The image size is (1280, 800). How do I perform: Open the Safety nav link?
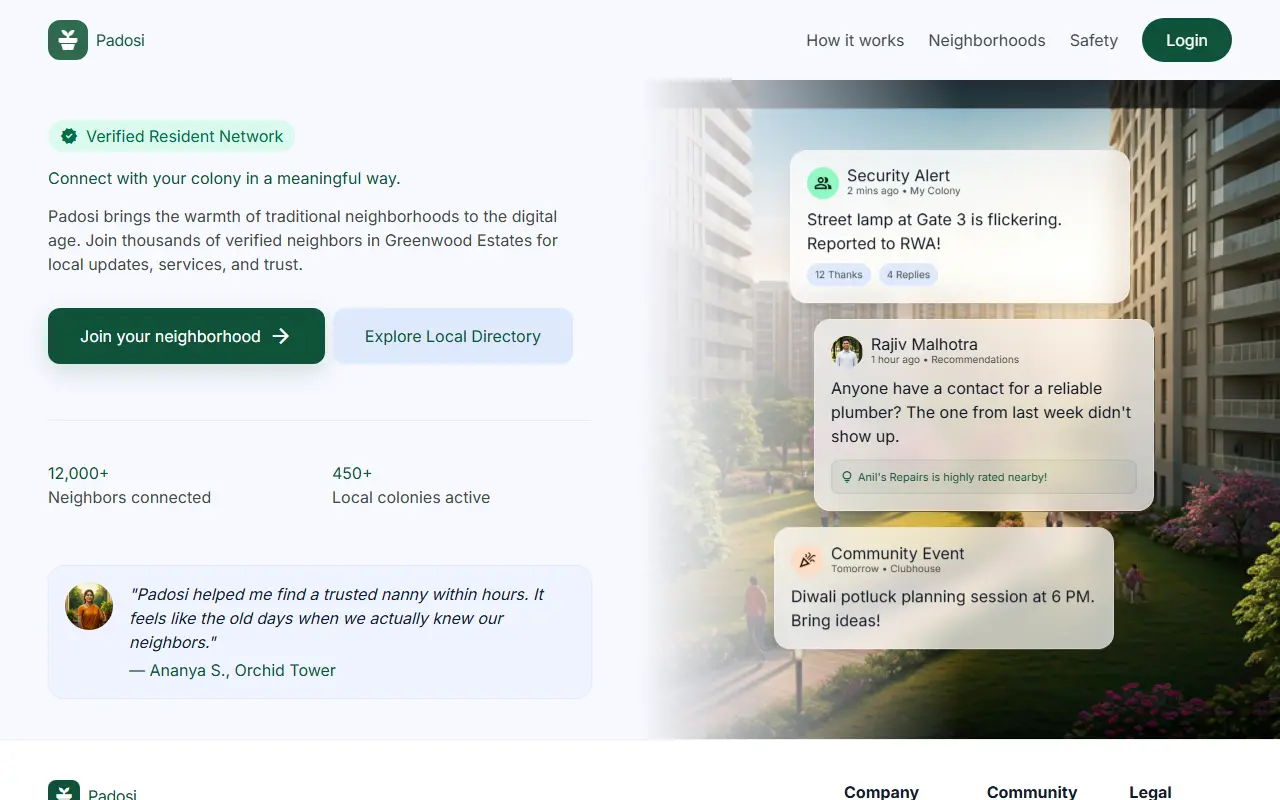(1094, 40)
